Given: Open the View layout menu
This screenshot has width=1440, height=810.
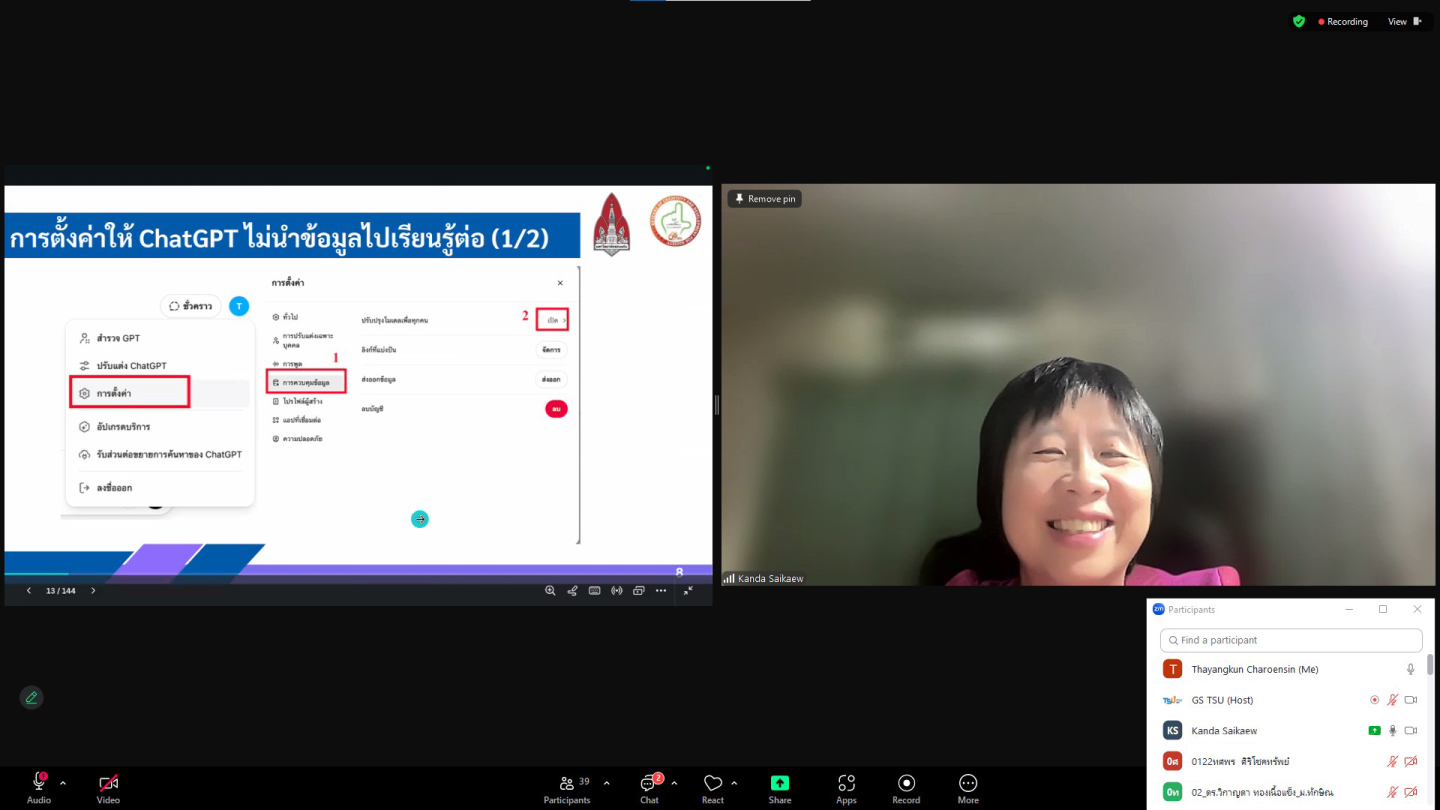Looking at the screenshot, I should point(1404,21).
